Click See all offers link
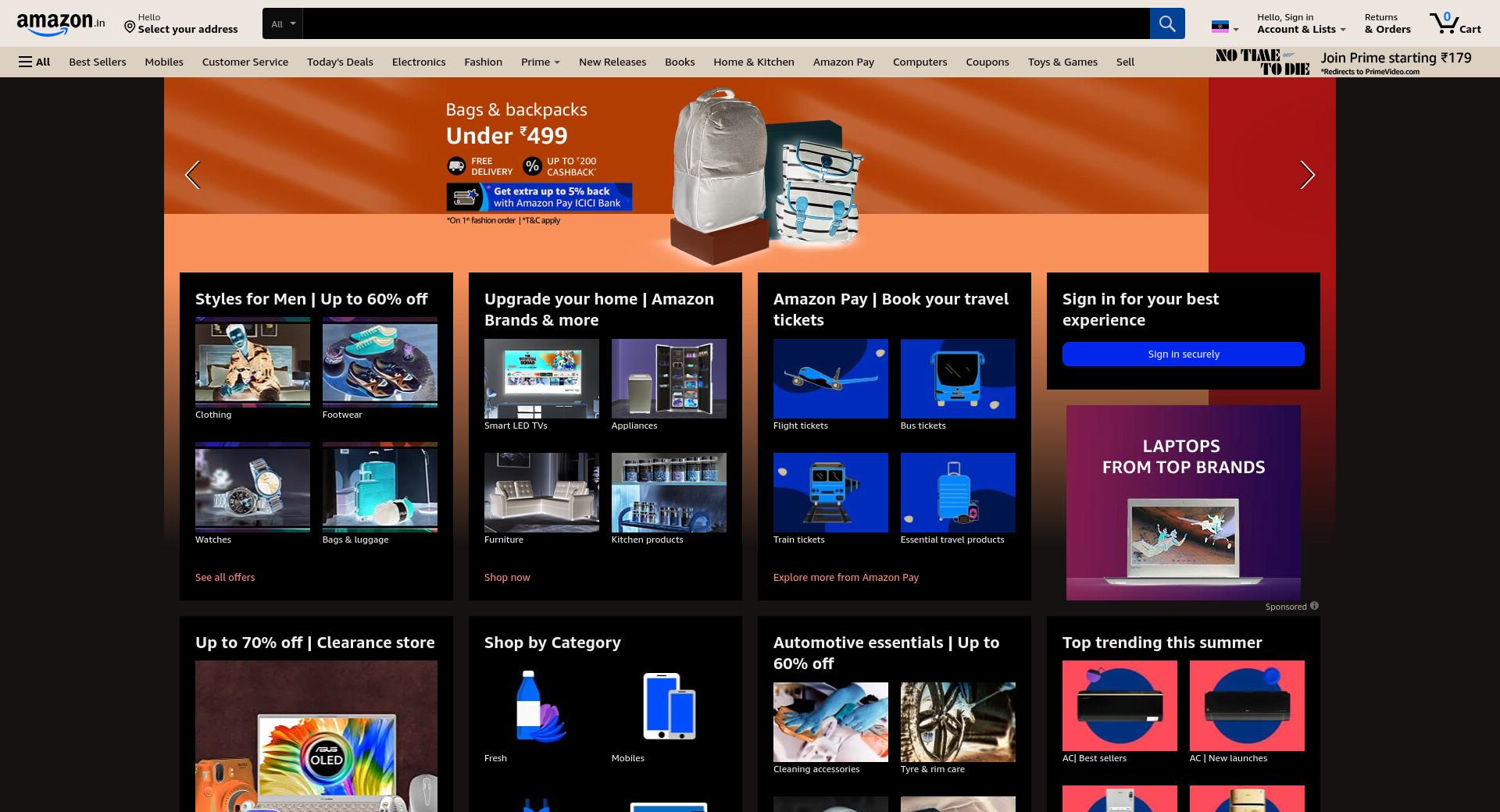This screenshot has width=1500, height=812. [225, 577]
